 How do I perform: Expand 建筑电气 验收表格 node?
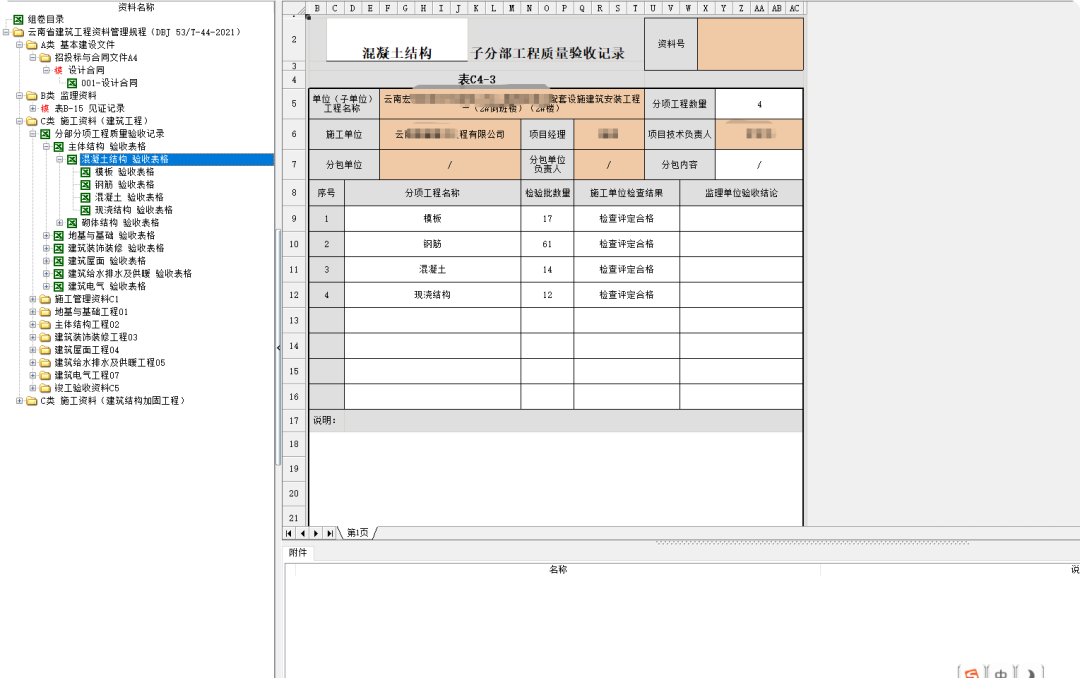pos(46,287)
